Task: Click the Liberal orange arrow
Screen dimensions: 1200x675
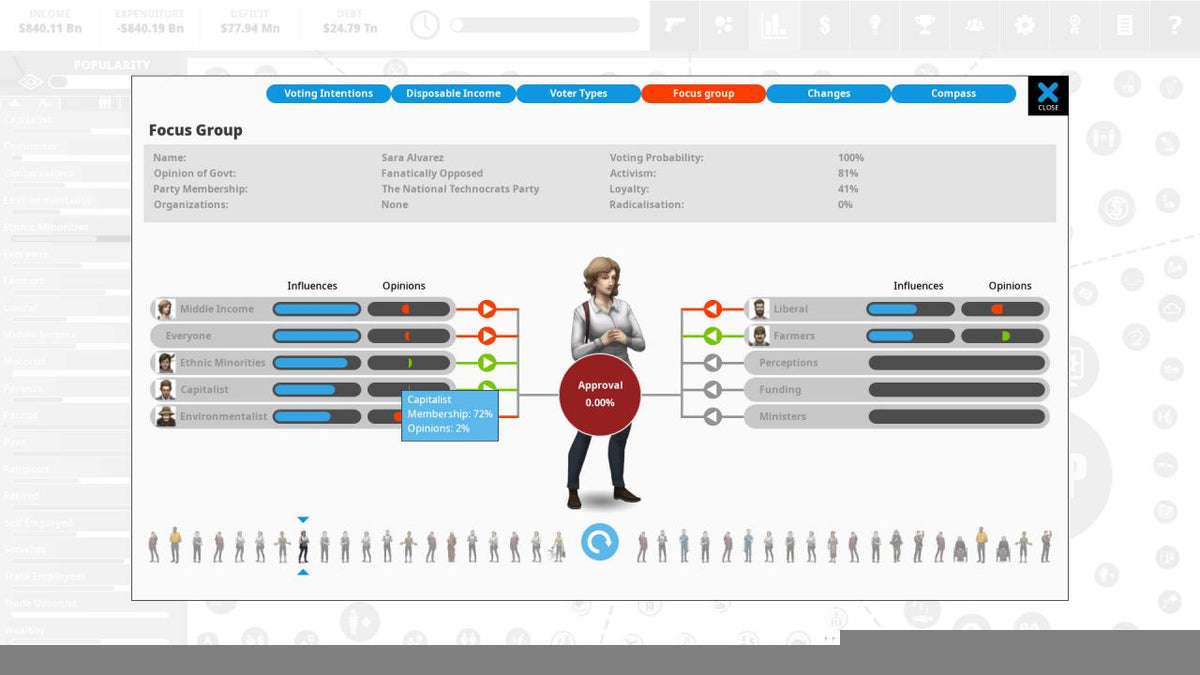Action: click(712, 309)
